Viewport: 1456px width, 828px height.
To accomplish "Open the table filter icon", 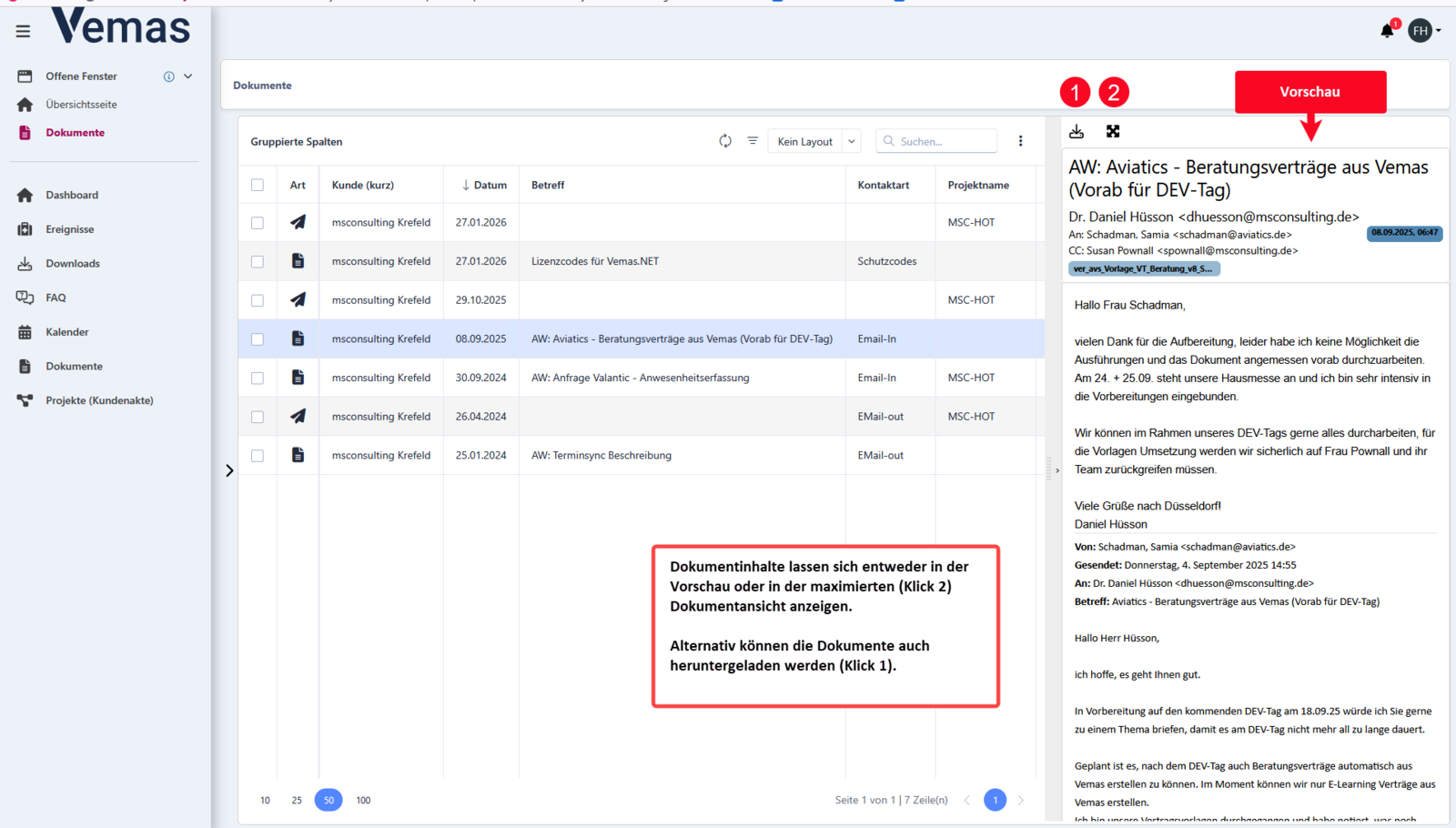I will coord(753,141).
